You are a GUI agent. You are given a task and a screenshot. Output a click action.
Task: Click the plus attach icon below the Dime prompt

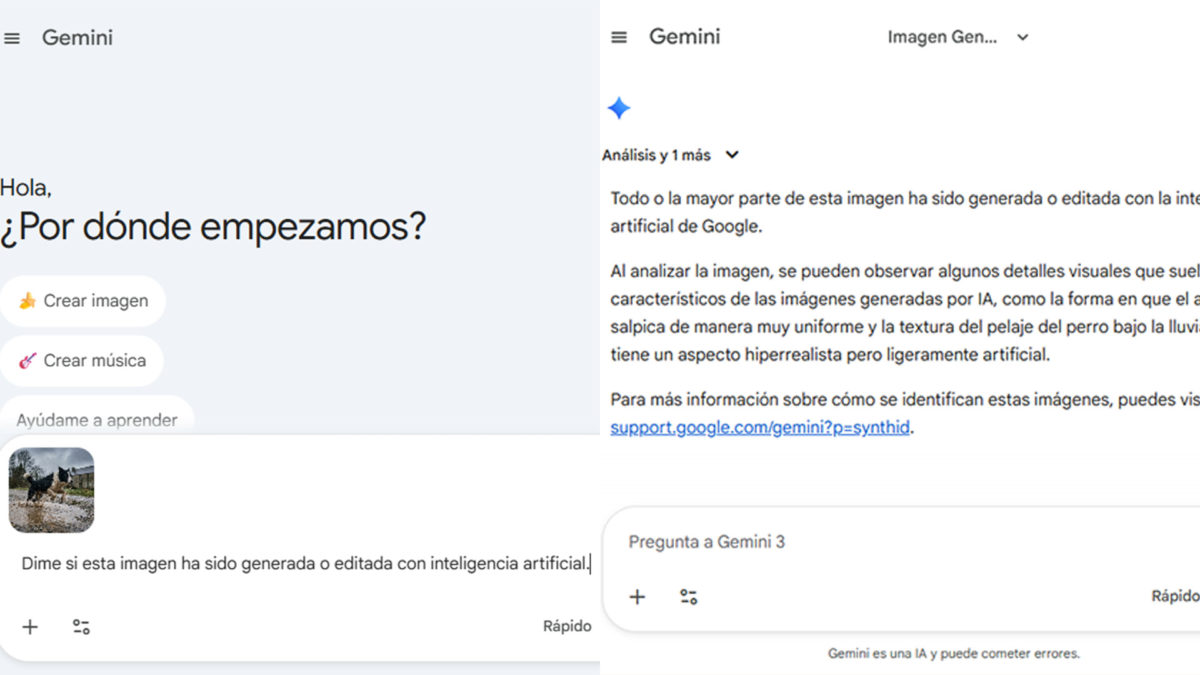30,627
